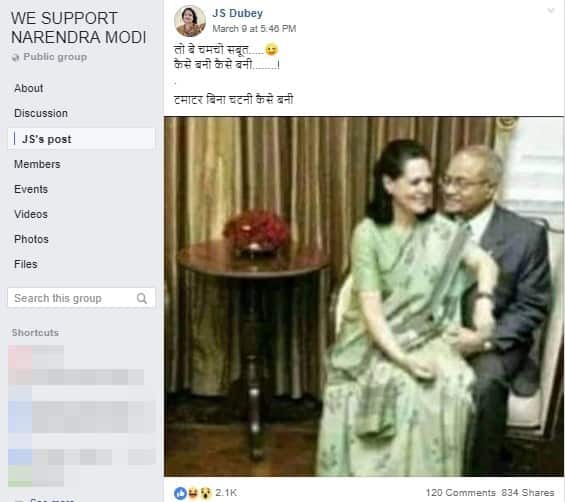Screen dimensions: 565x502
Task: Open the Events page
Action: [31, 189]
